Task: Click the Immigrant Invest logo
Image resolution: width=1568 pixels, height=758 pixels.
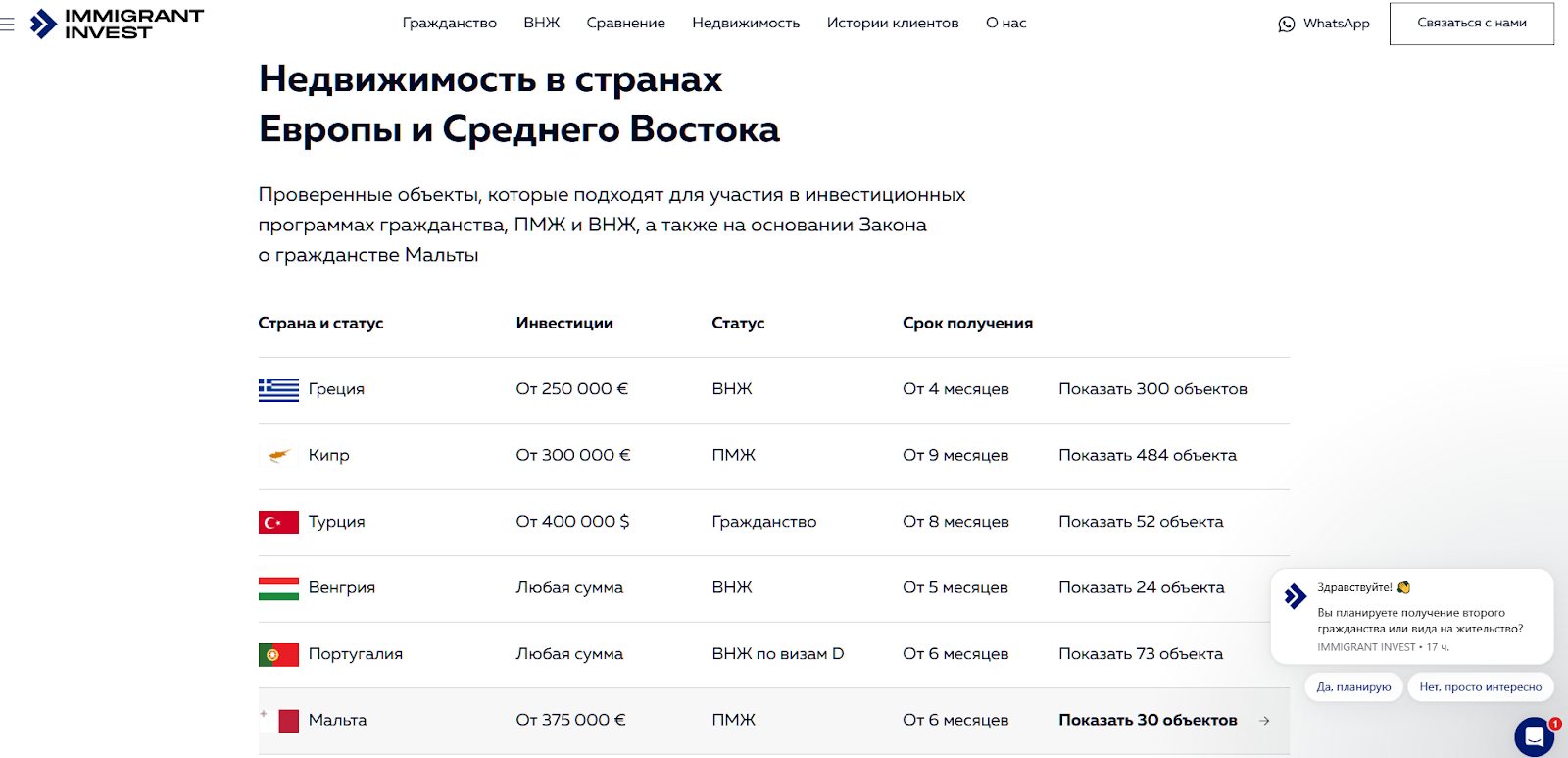Action: [118, 24]
